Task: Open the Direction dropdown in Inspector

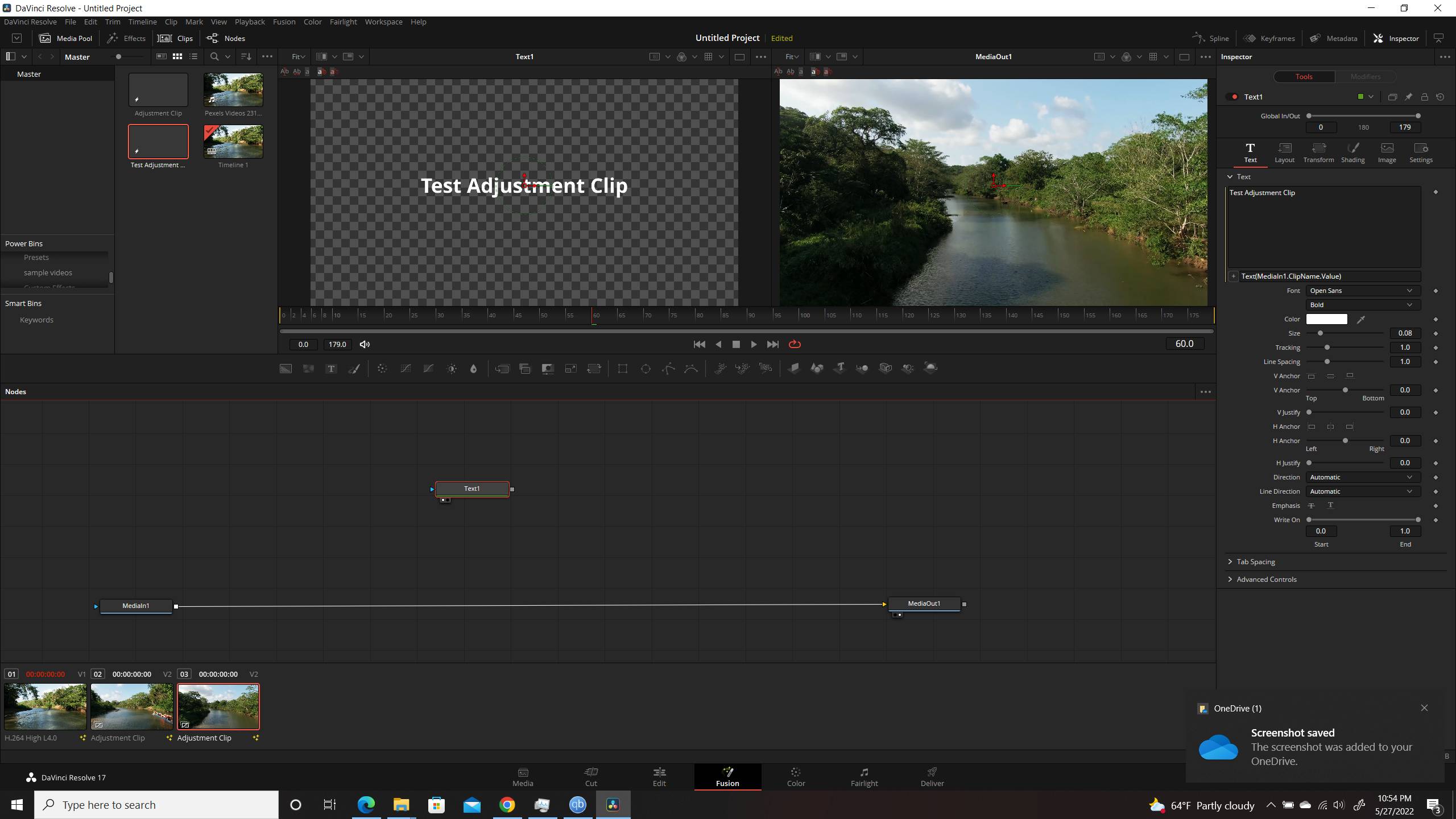Action: pyautogui.click(x=1363, y=477)
